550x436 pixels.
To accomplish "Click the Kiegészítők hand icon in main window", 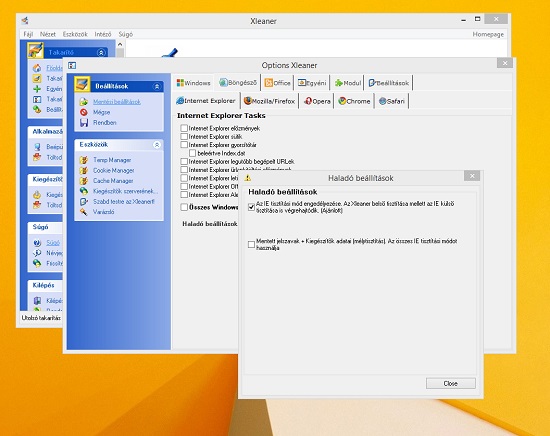I will (x=37, y=195).
